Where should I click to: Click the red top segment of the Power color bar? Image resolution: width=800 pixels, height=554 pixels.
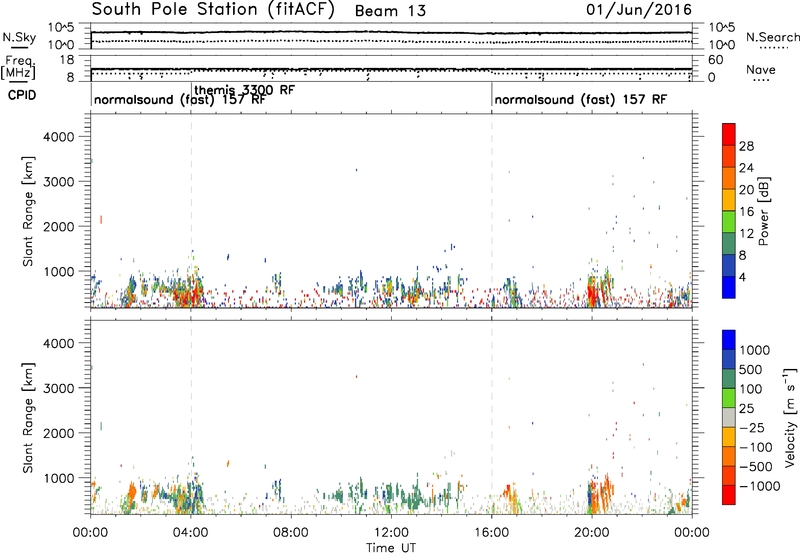pos(729,134)
